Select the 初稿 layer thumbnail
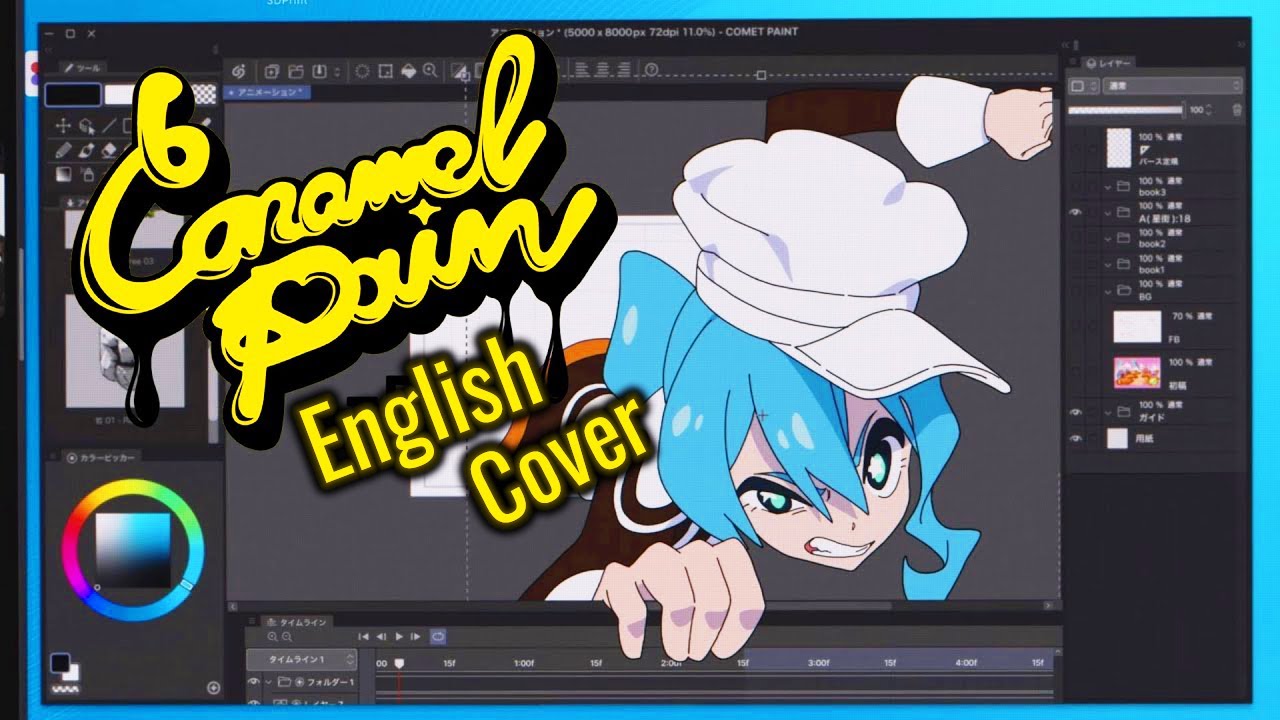Image resolution: width=1280 pixels, height=720 pixels. (1137, 372)
